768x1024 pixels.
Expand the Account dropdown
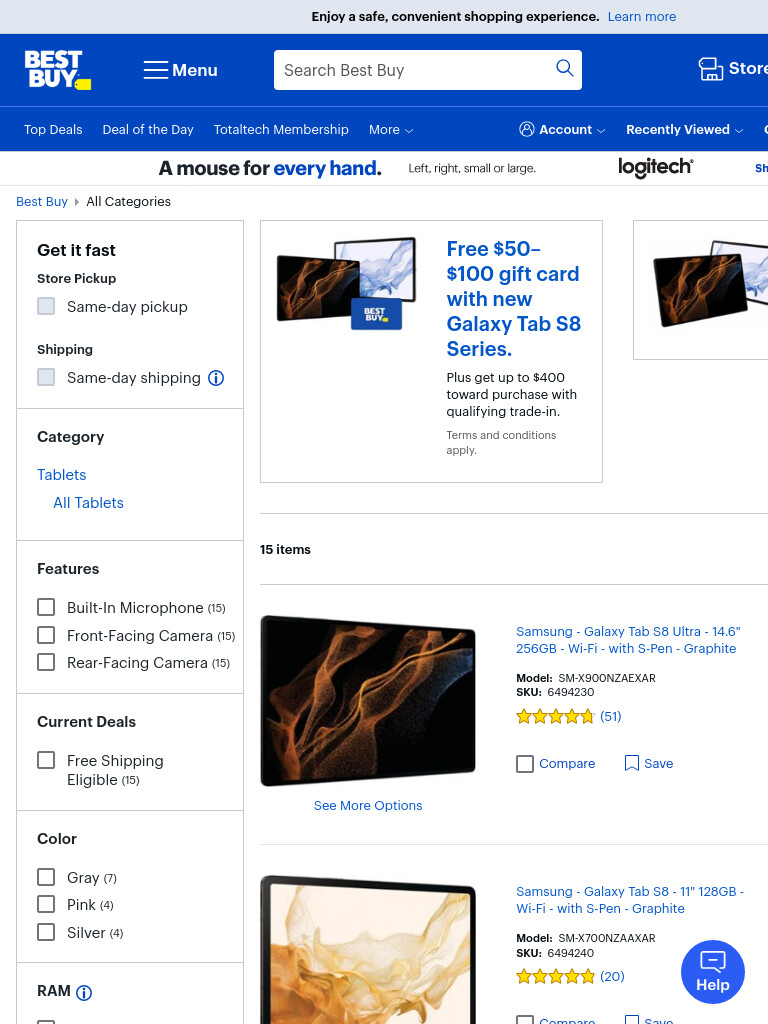pyautogui.click(x=562, y=129)
